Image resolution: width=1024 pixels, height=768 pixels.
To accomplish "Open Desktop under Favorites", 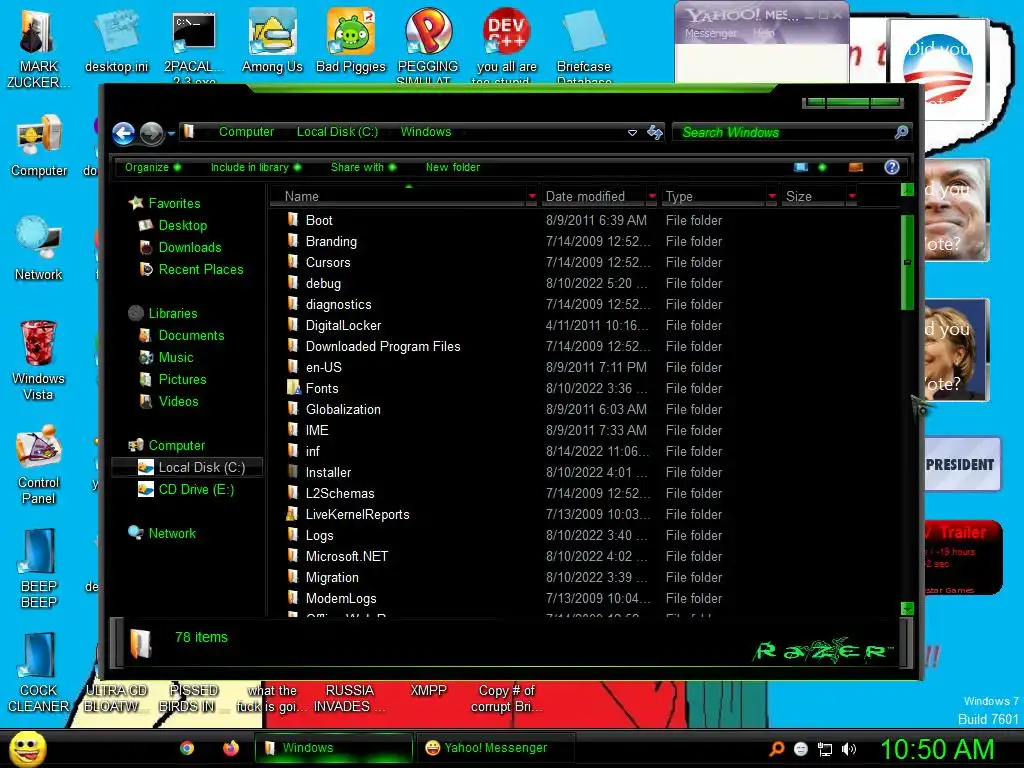I will point(183,225).
